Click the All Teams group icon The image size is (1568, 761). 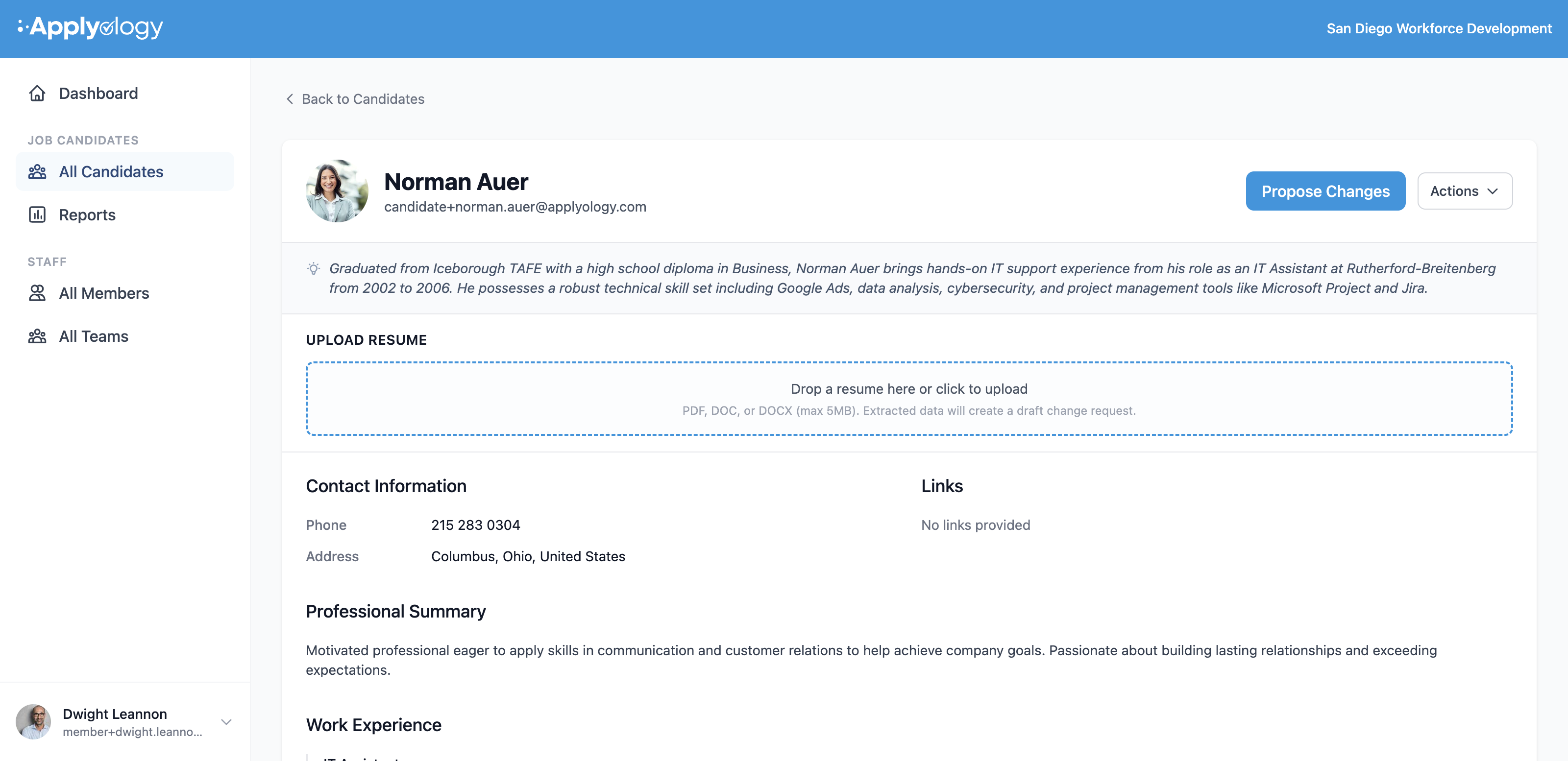37,336
